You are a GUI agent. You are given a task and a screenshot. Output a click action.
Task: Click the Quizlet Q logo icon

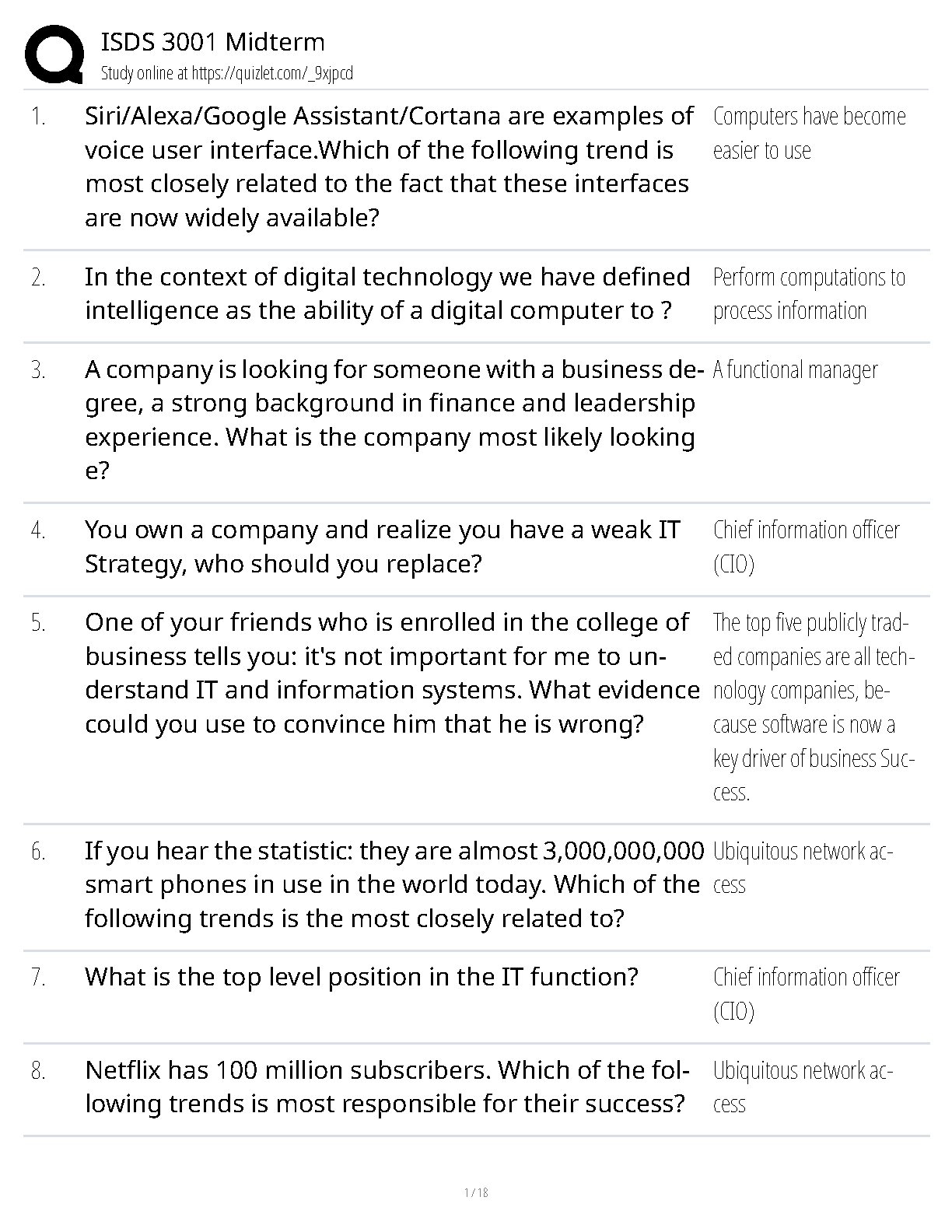54,54
